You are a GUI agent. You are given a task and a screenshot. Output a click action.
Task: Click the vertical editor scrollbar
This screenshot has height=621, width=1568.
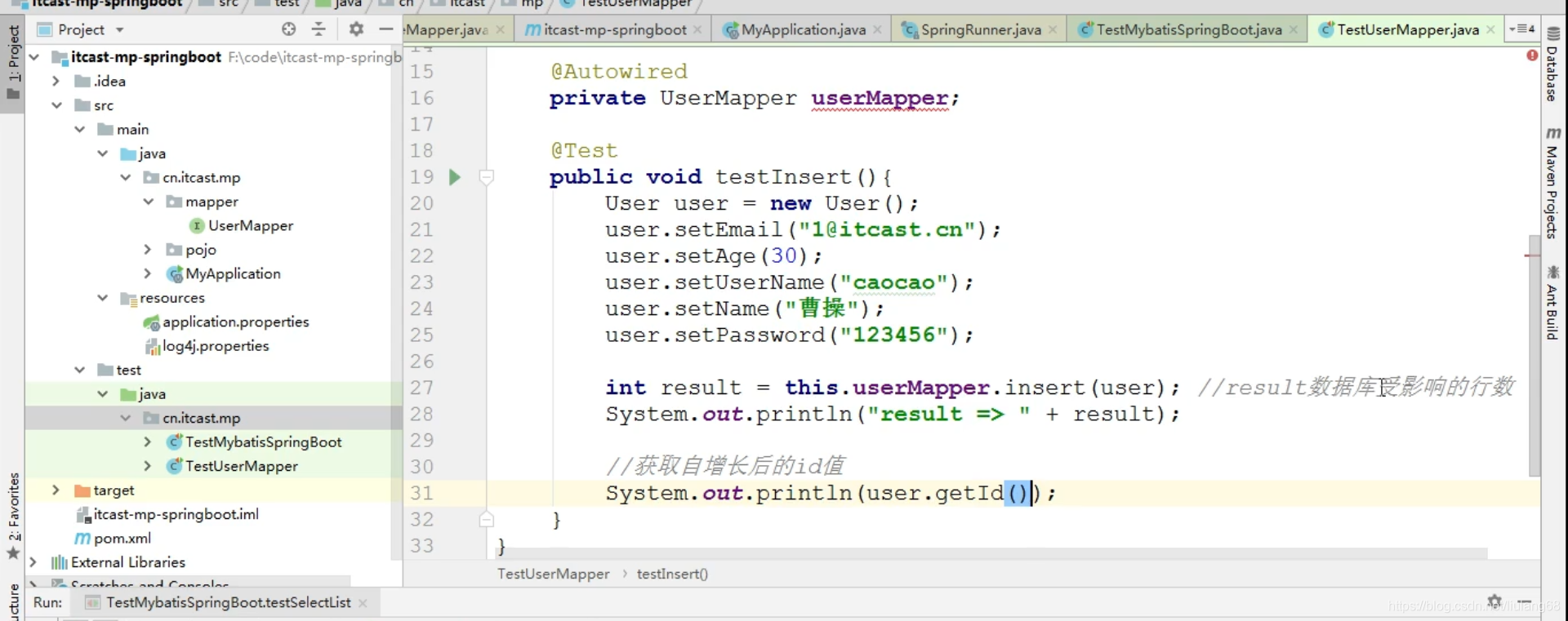pos(1534,355)
